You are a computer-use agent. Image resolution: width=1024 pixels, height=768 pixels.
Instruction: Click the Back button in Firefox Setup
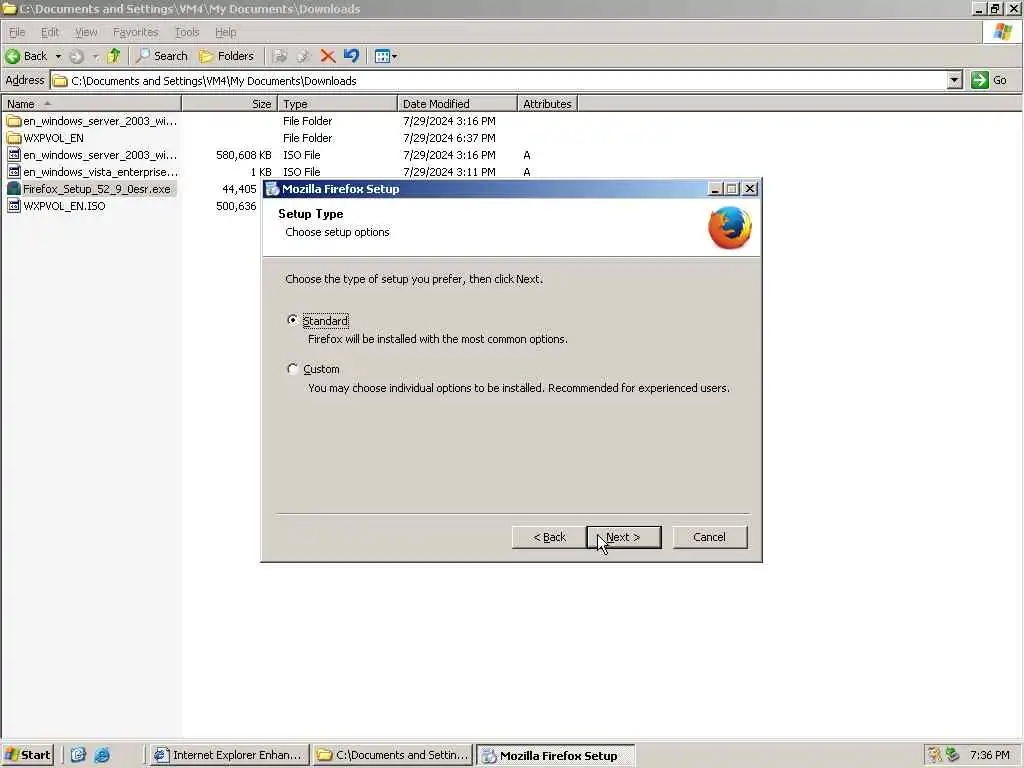pyautogui.click(x=549, y=537)
